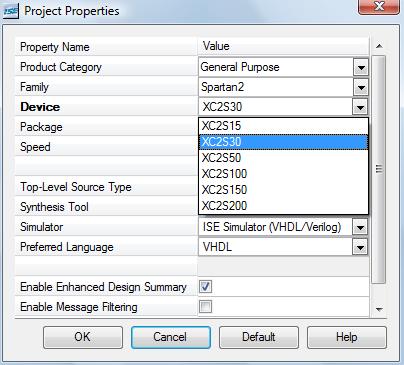404x365 pixels.
Task: Expand the Family dropdown arrow
Action: 360,87
